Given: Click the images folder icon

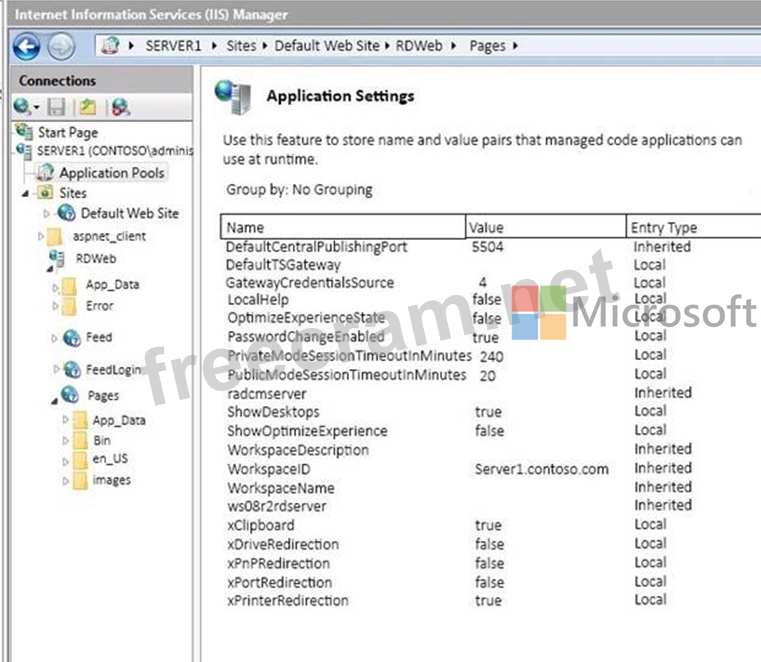Looking at the screenshot, I should pos(80,480).
